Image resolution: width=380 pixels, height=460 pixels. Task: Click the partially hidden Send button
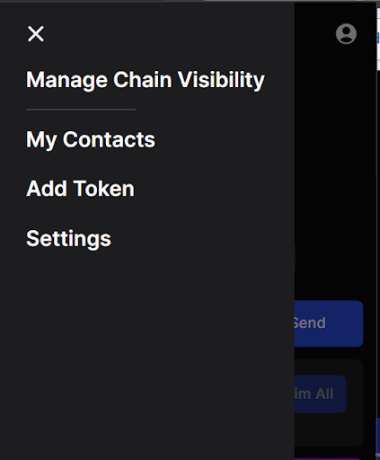[x=329, y=323]
